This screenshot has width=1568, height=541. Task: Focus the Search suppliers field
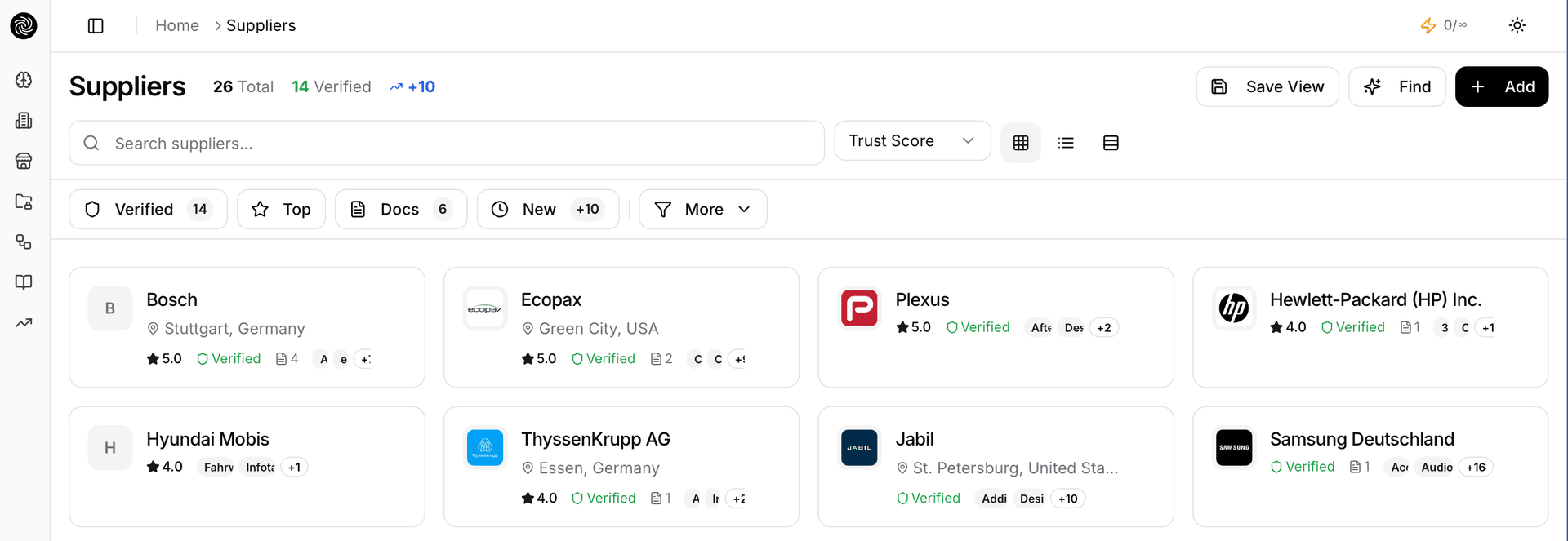click(447, 144)
